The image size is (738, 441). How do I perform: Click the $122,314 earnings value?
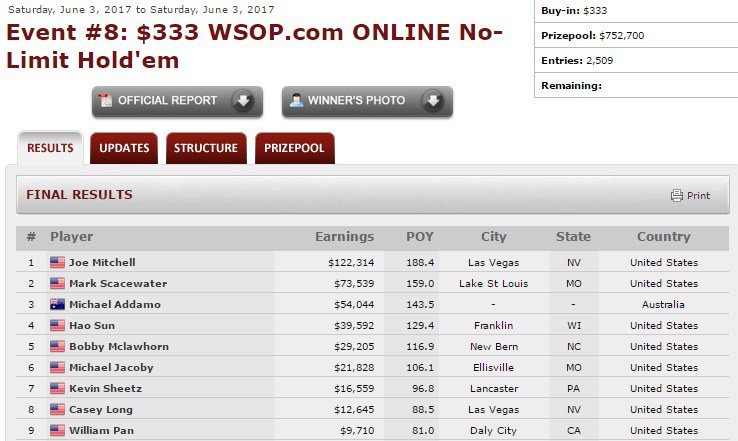351,263
